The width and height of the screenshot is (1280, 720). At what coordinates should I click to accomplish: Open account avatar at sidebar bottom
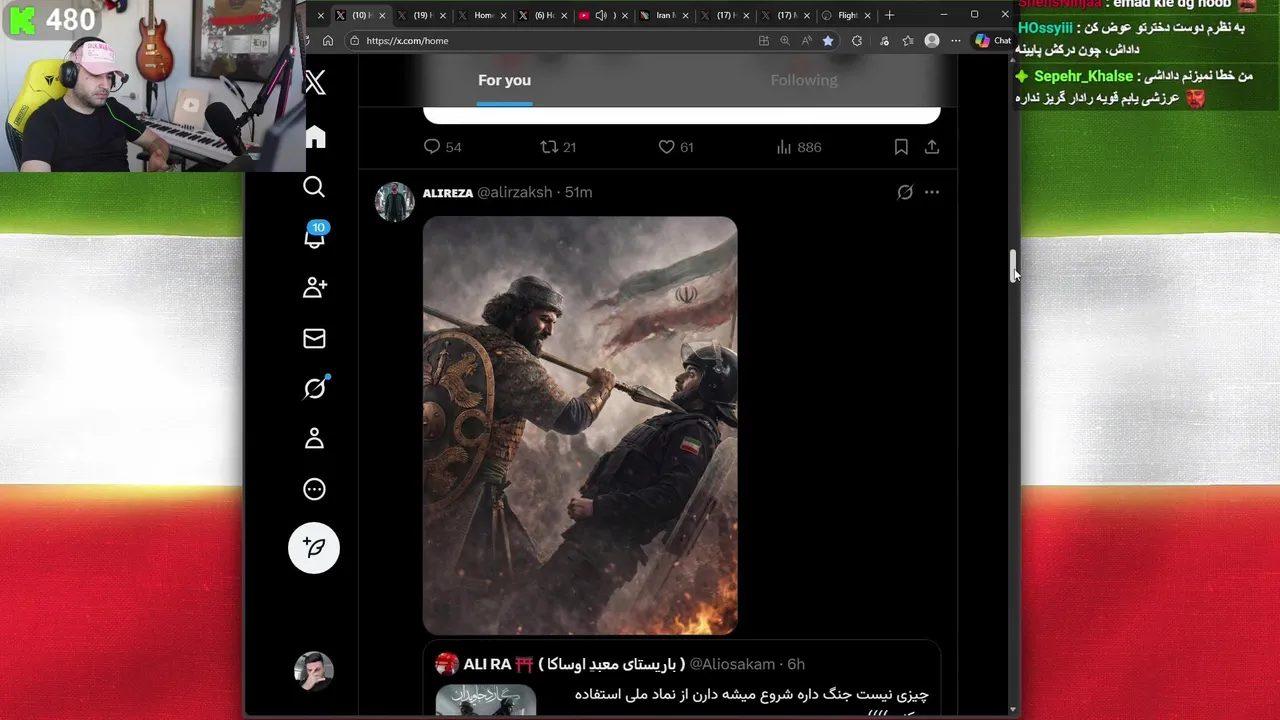314,670
